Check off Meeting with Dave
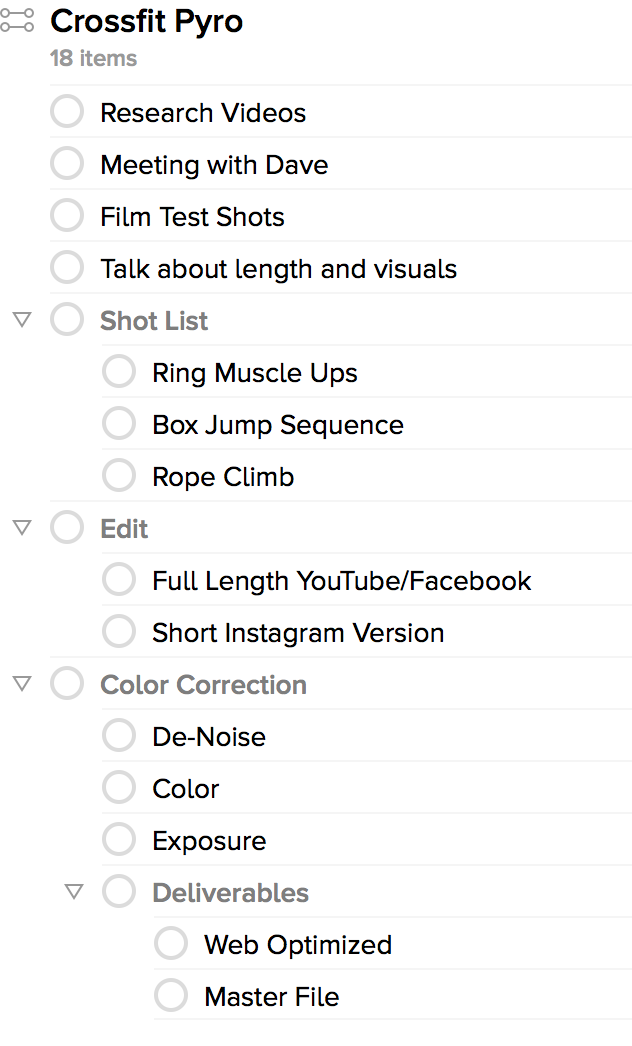Image resolution: width=632 pixels, height=1046 pixels. point(67,163)
